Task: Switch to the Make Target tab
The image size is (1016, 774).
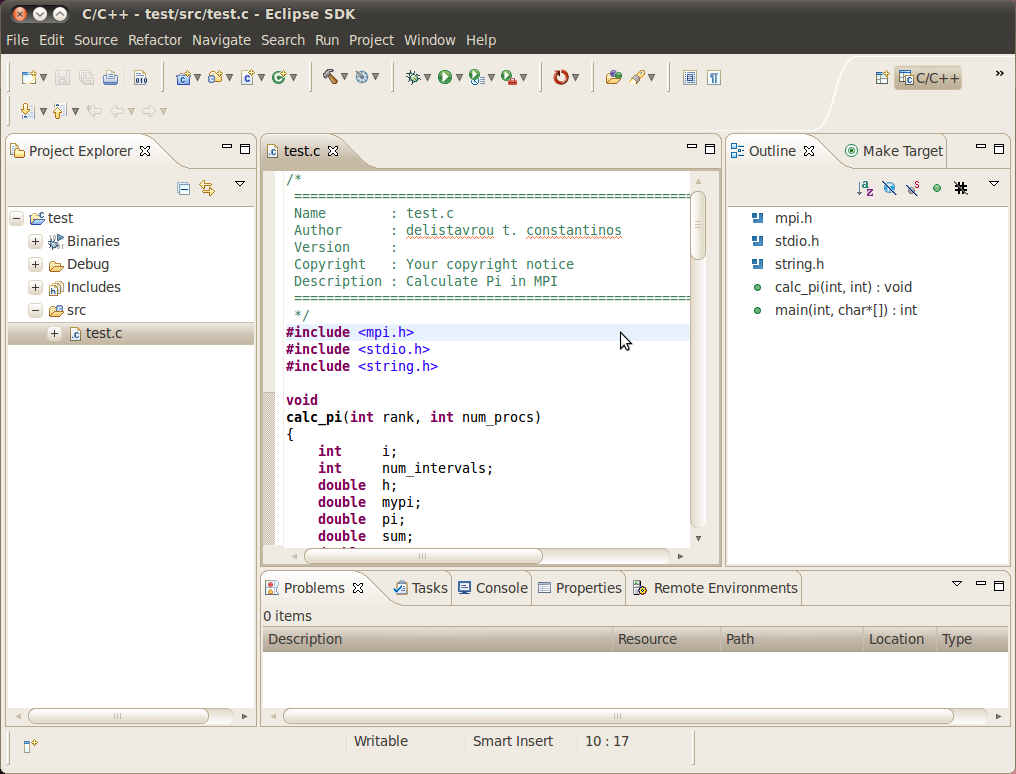Action: click(894, 151)
